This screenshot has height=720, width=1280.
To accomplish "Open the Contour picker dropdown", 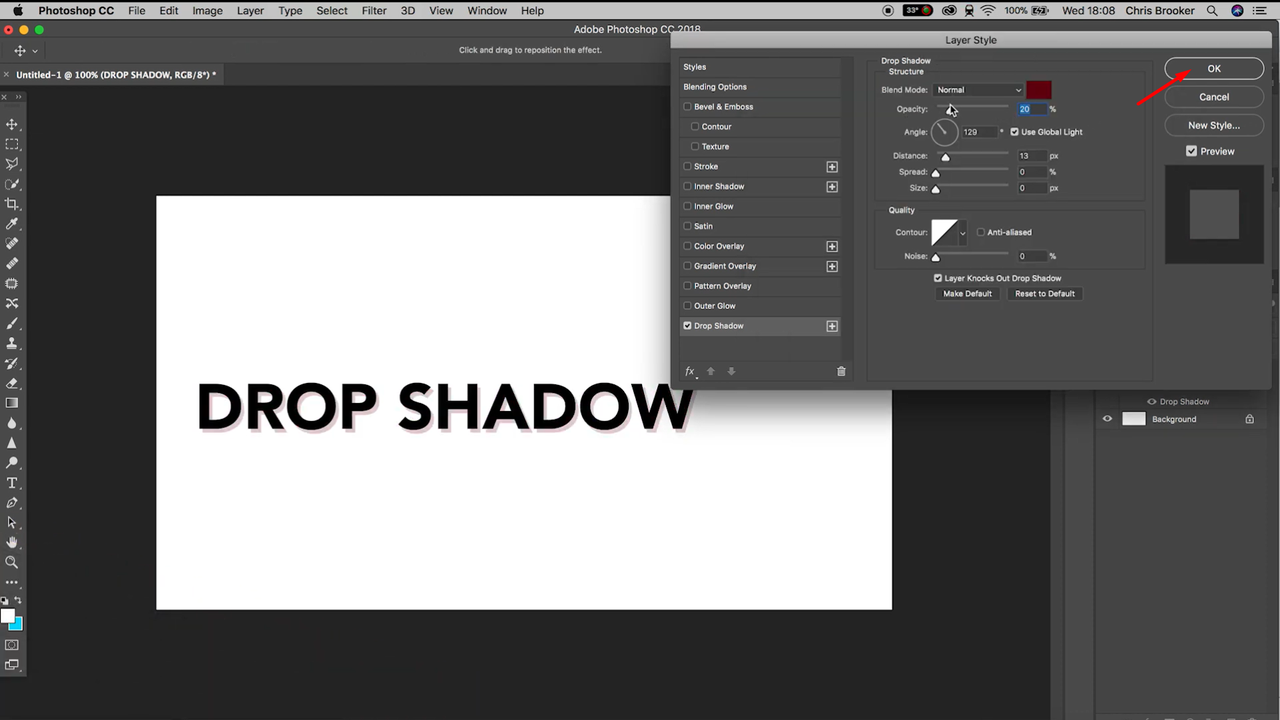I will 961,232.
